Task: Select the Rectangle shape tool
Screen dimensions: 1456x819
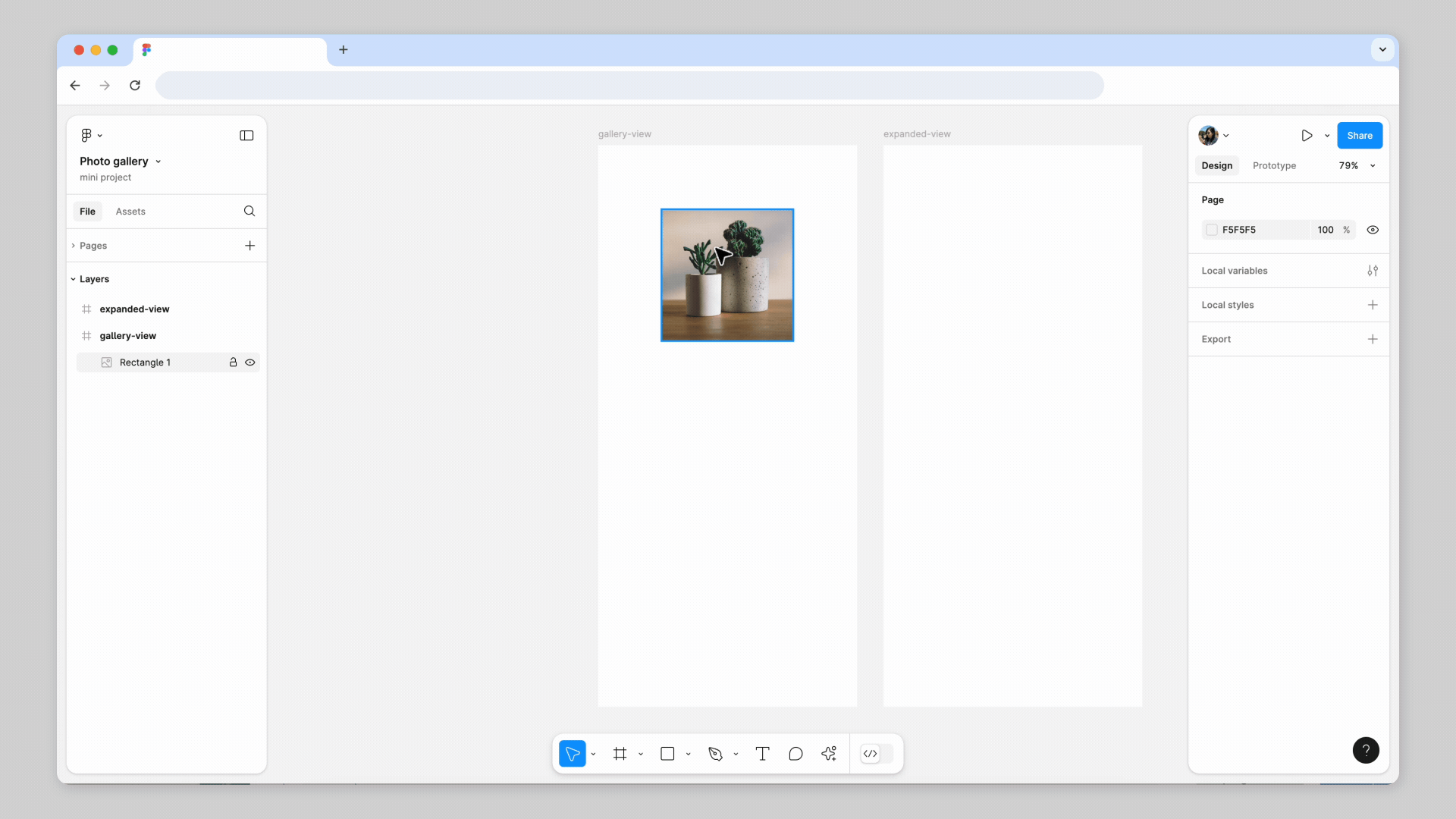Action: click(667, 754)
